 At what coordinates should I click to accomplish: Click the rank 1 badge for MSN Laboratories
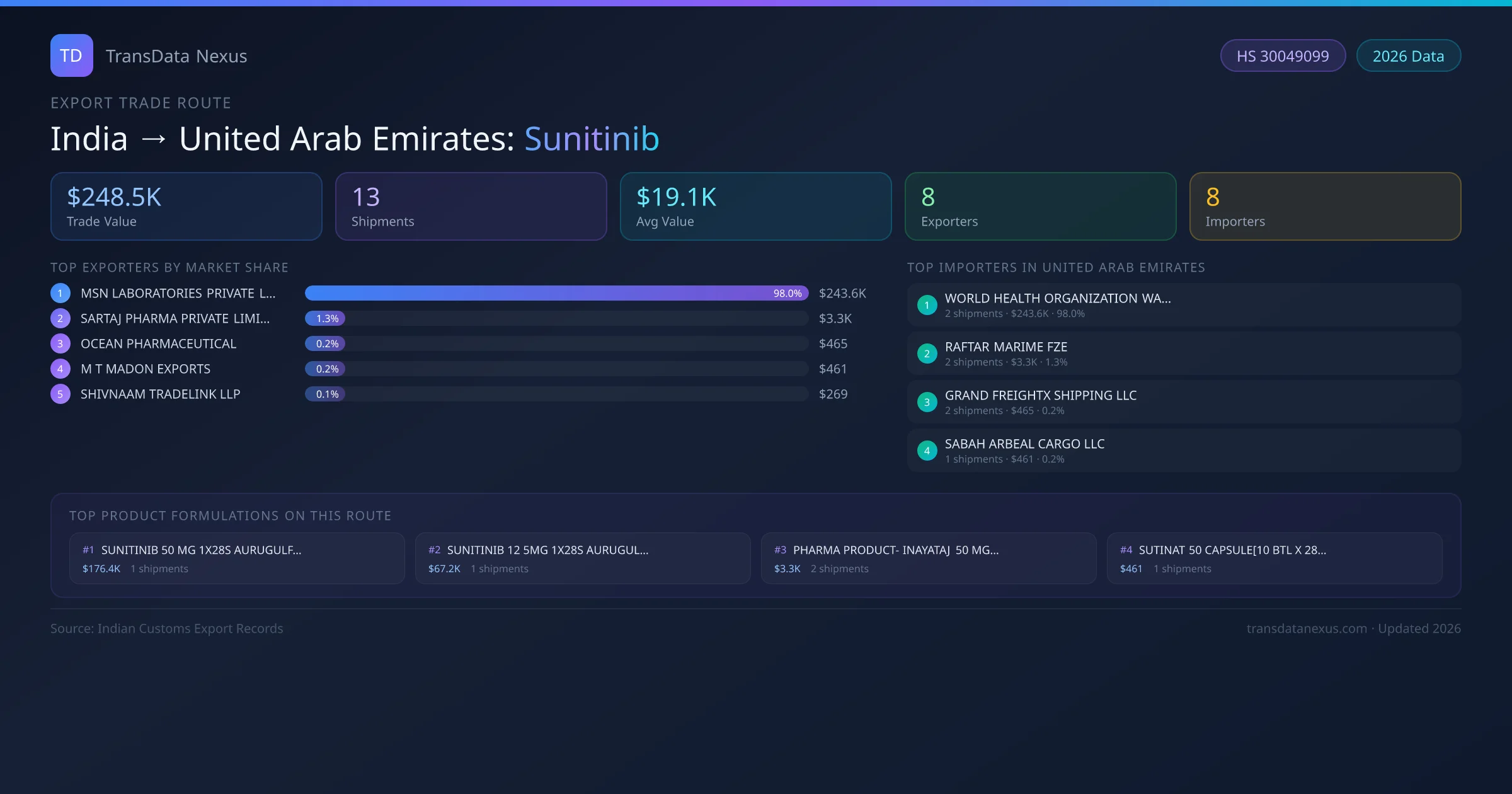tap(60, 293)
